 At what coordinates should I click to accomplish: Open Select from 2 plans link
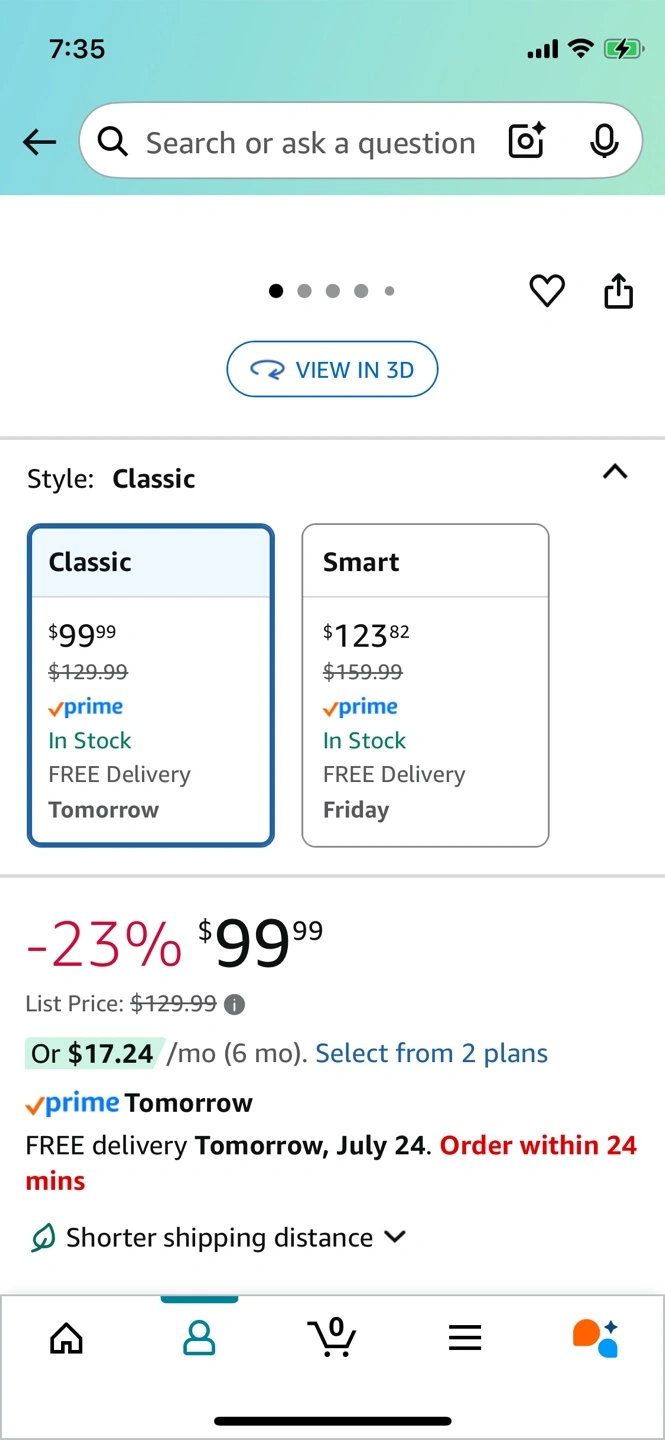click(x=432, y=1053)
